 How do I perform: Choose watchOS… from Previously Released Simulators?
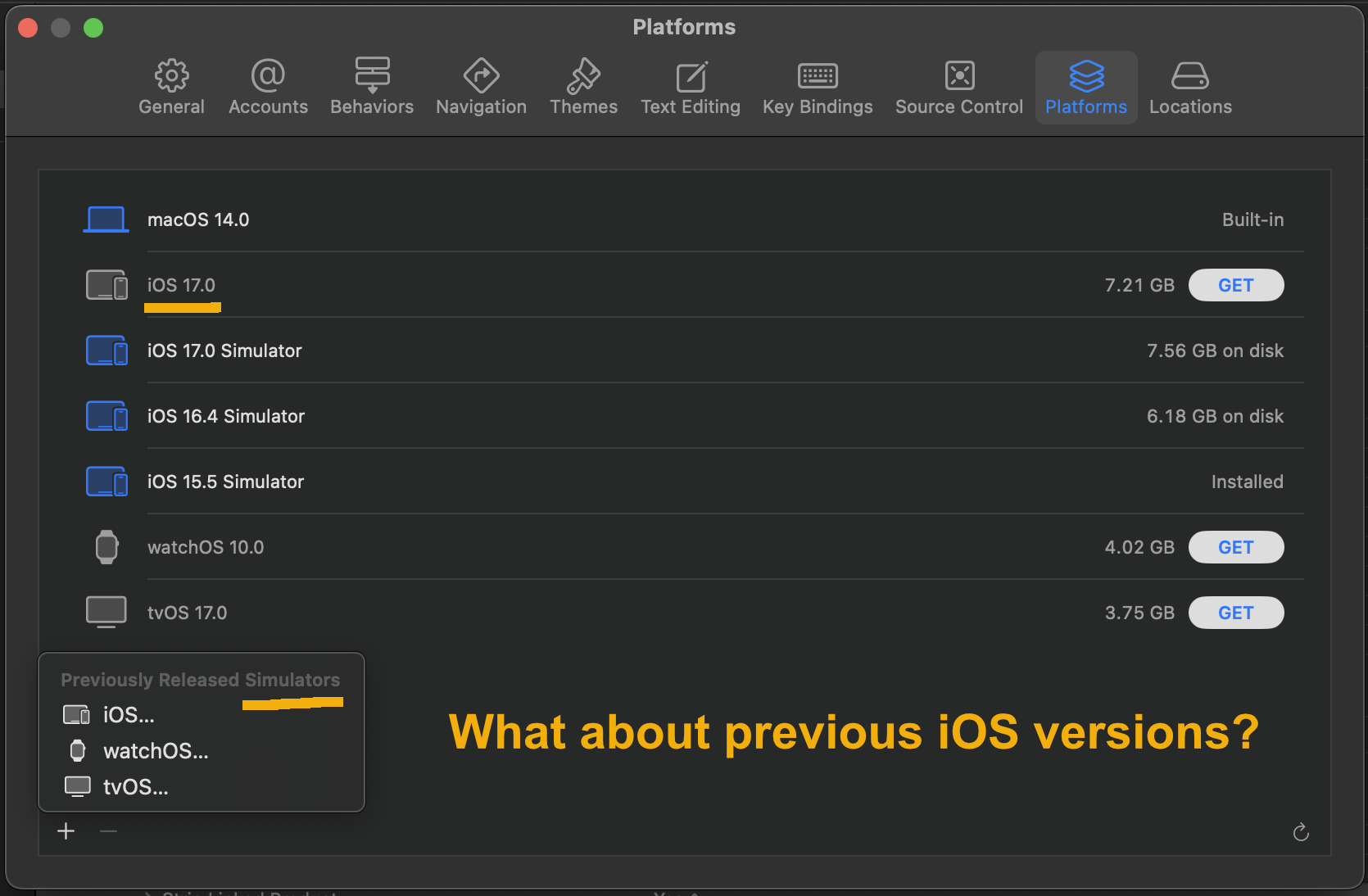click(x=156, y=751)
